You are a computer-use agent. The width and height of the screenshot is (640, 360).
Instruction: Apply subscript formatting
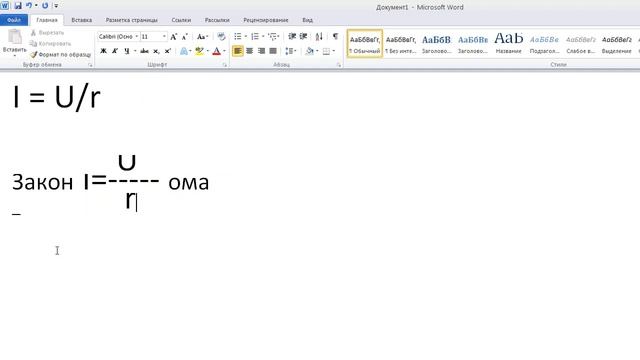point(156,51)
